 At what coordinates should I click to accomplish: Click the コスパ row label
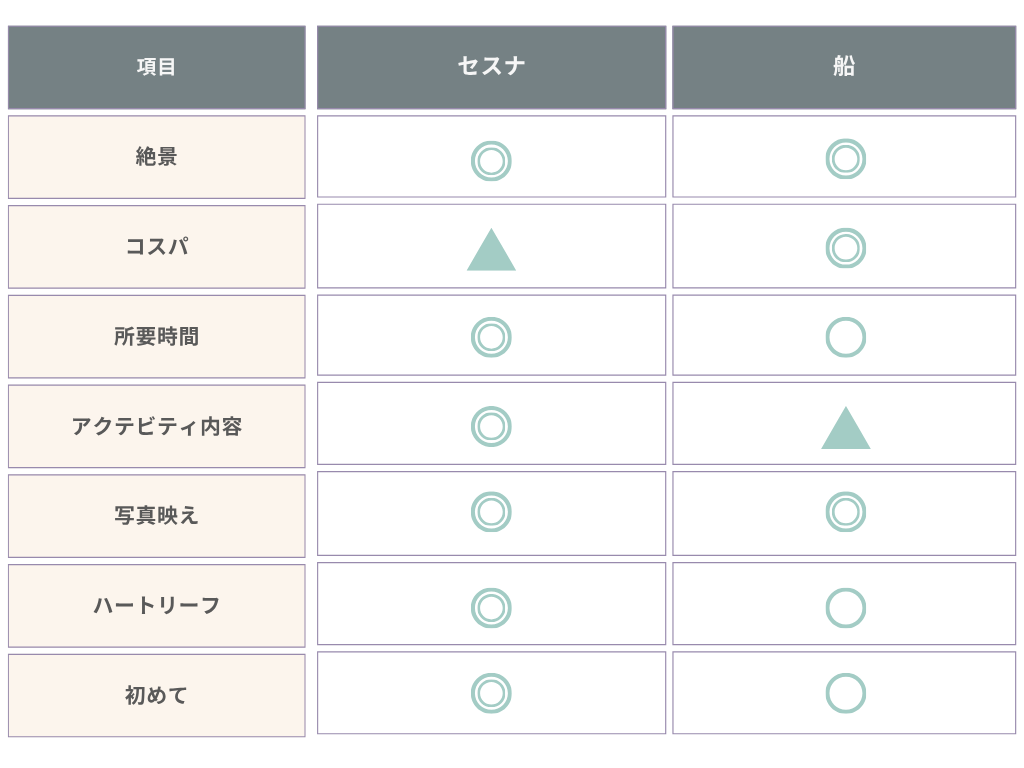[157, 247]
